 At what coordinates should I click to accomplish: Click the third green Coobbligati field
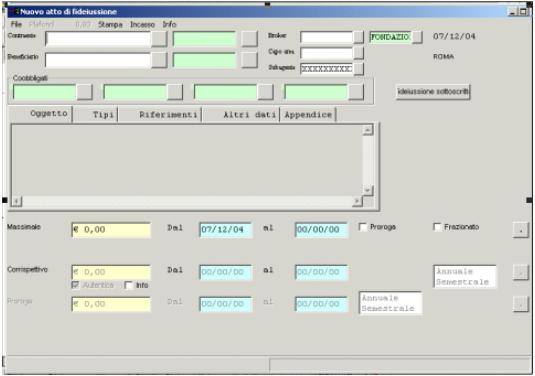[226, 92]
